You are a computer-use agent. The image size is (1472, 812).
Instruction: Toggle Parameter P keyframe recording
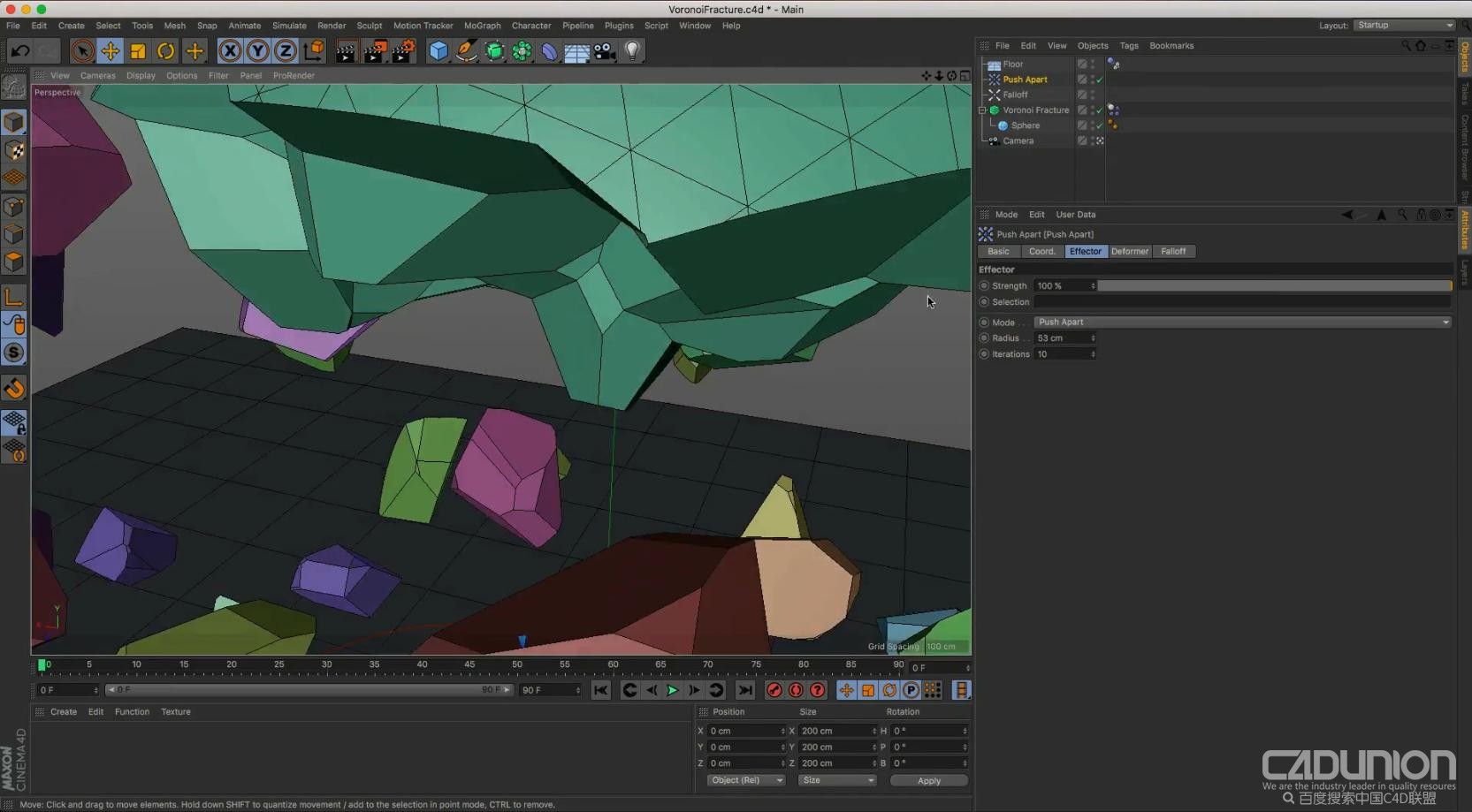point(911,690)
